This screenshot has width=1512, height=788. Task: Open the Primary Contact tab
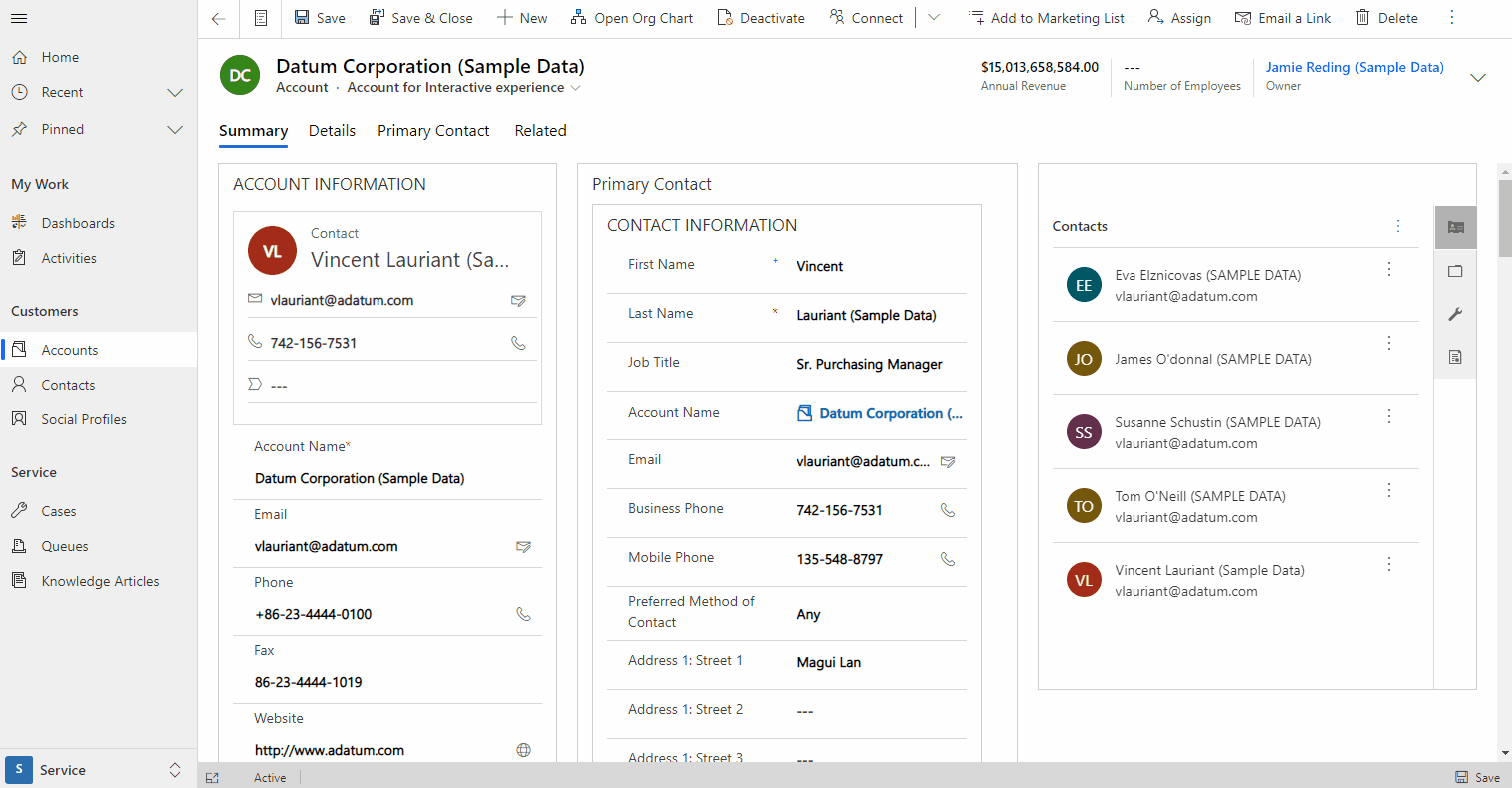click(433, 130)
